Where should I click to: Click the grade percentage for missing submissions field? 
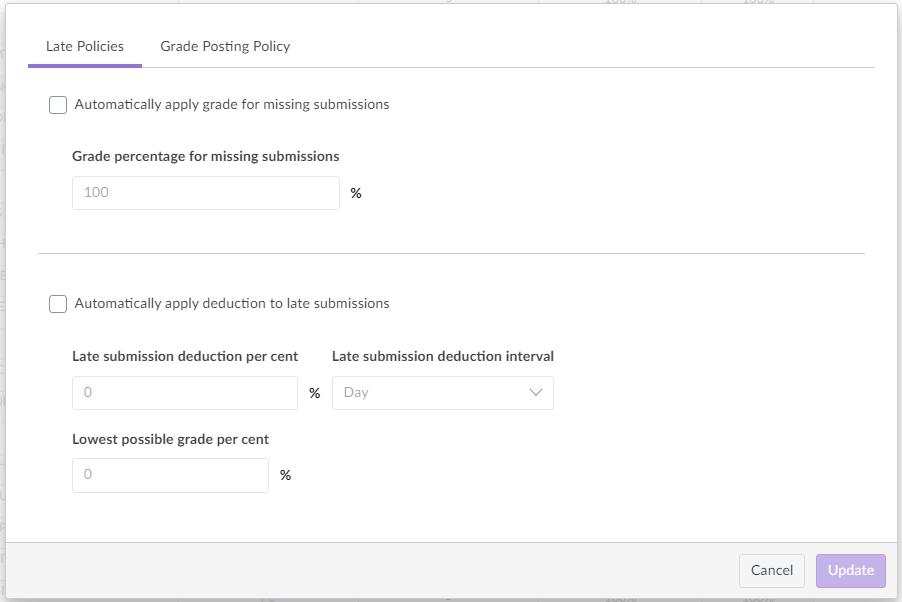click(206, 193)
